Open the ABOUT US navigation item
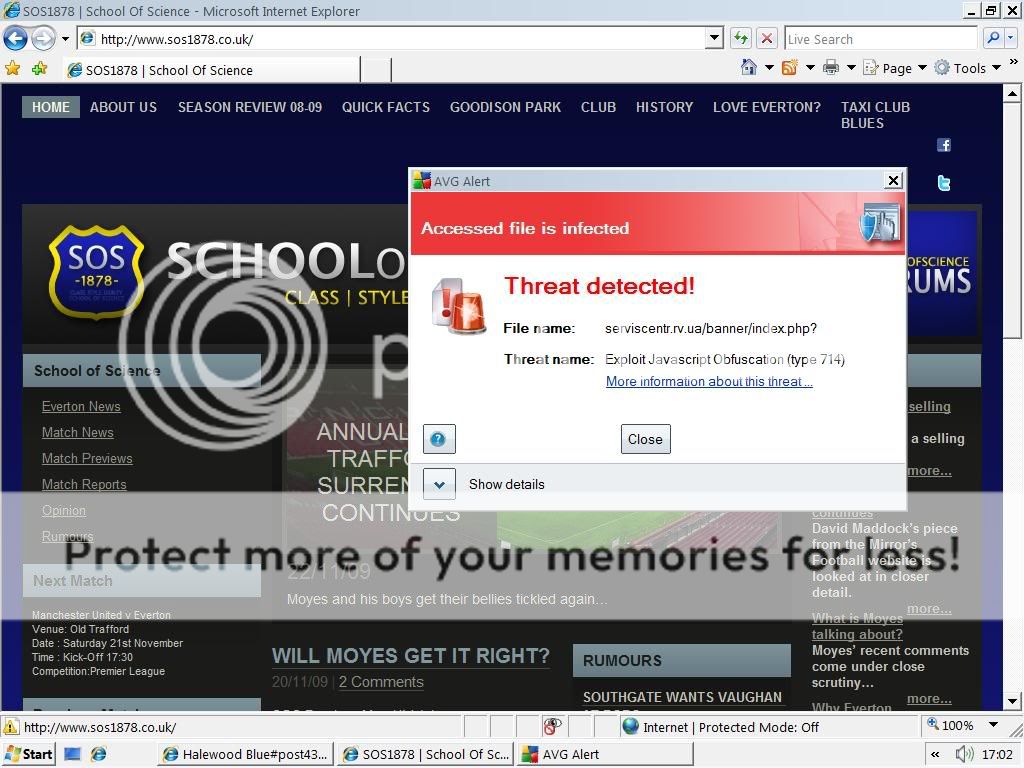This screenshot has height=768, width=1024. [123, 107]
